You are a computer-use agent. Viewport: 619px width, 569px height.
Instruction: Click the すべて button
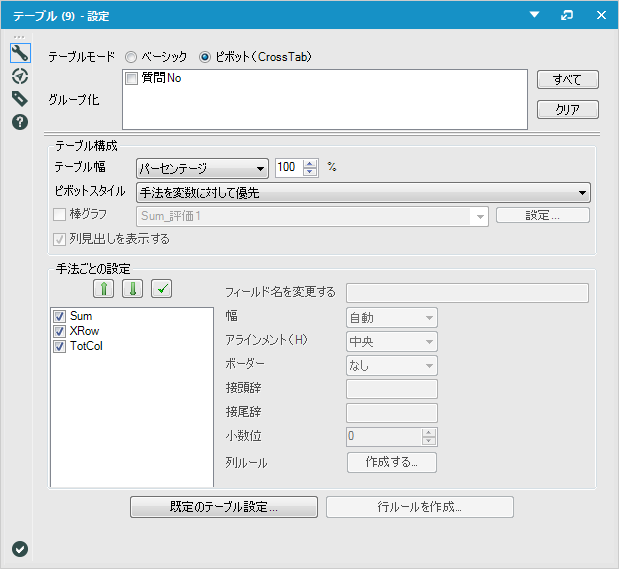567,80
